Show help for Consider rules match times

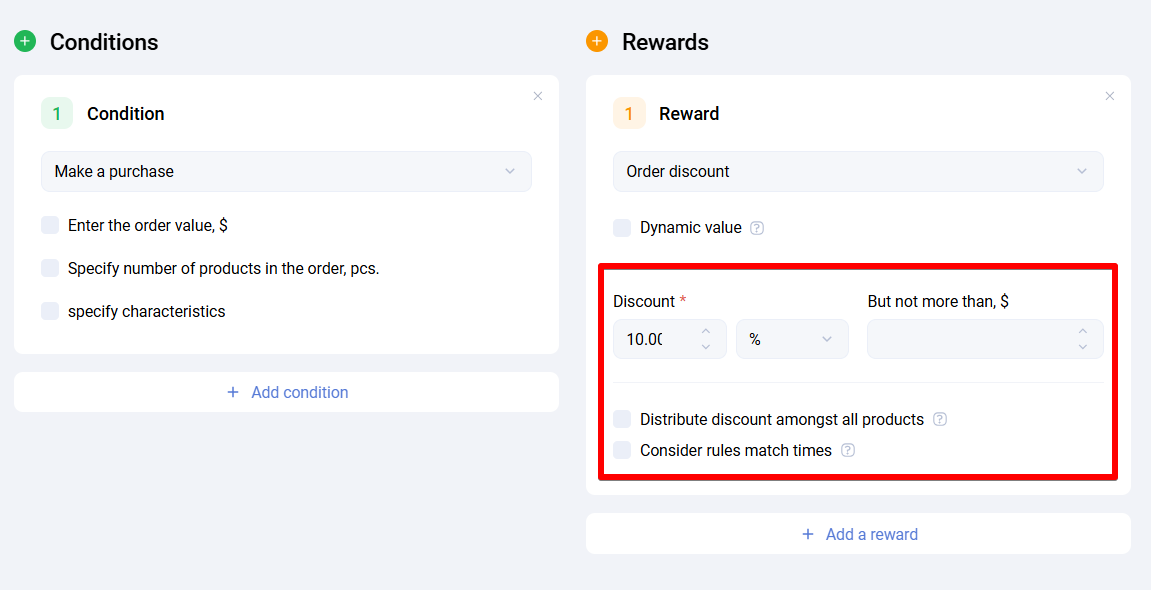point(848,451)
